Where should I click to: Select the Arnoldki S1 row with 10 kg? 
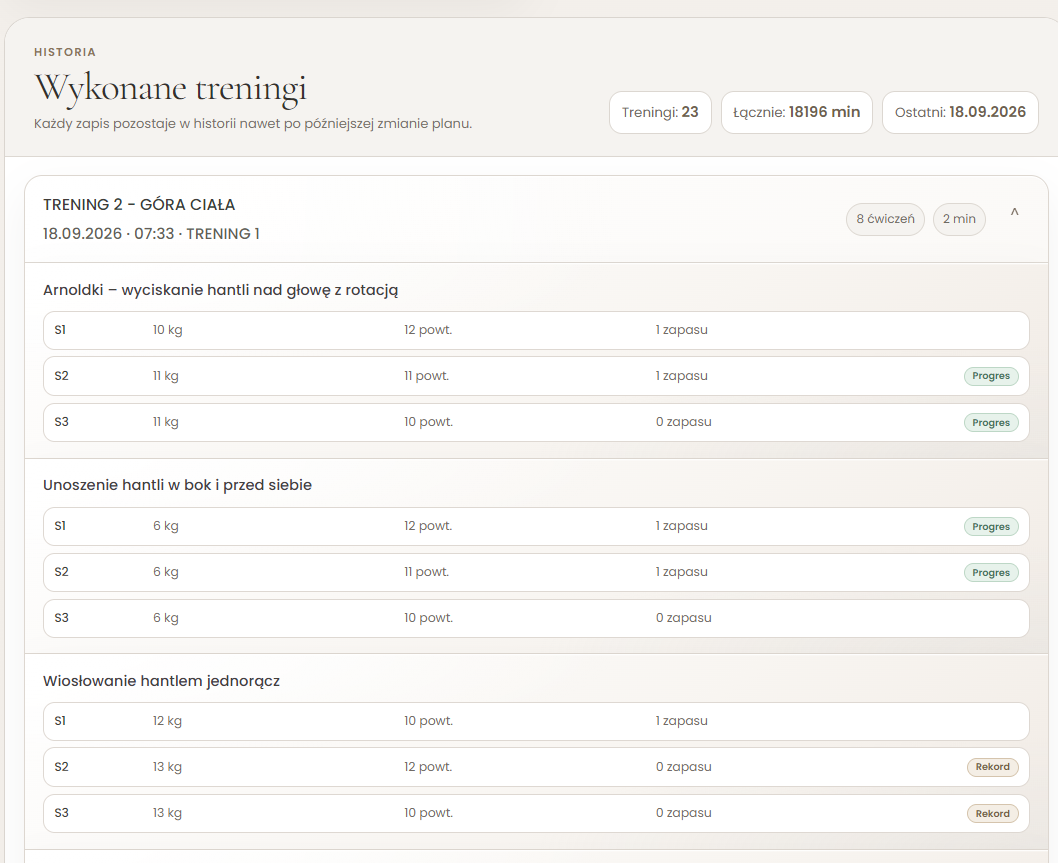pos(536,331)
